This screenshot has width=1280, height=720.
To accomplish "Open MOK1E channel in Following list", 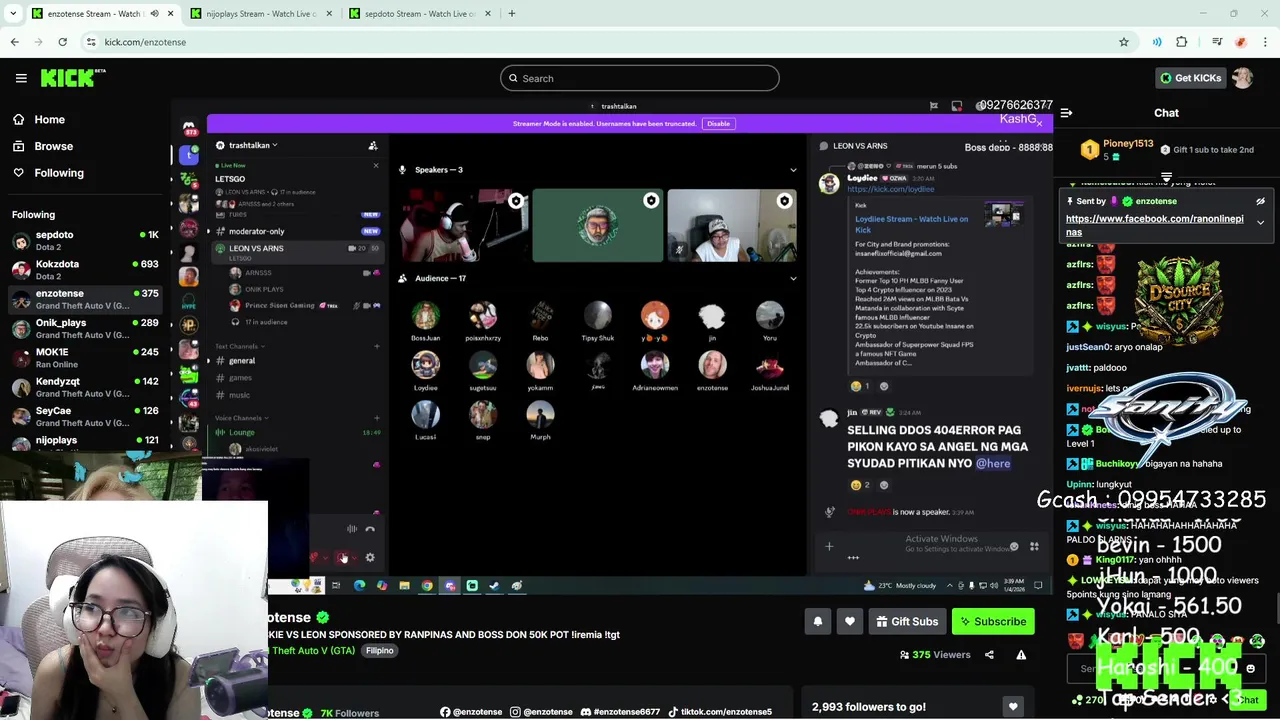I will click(85, 358).
